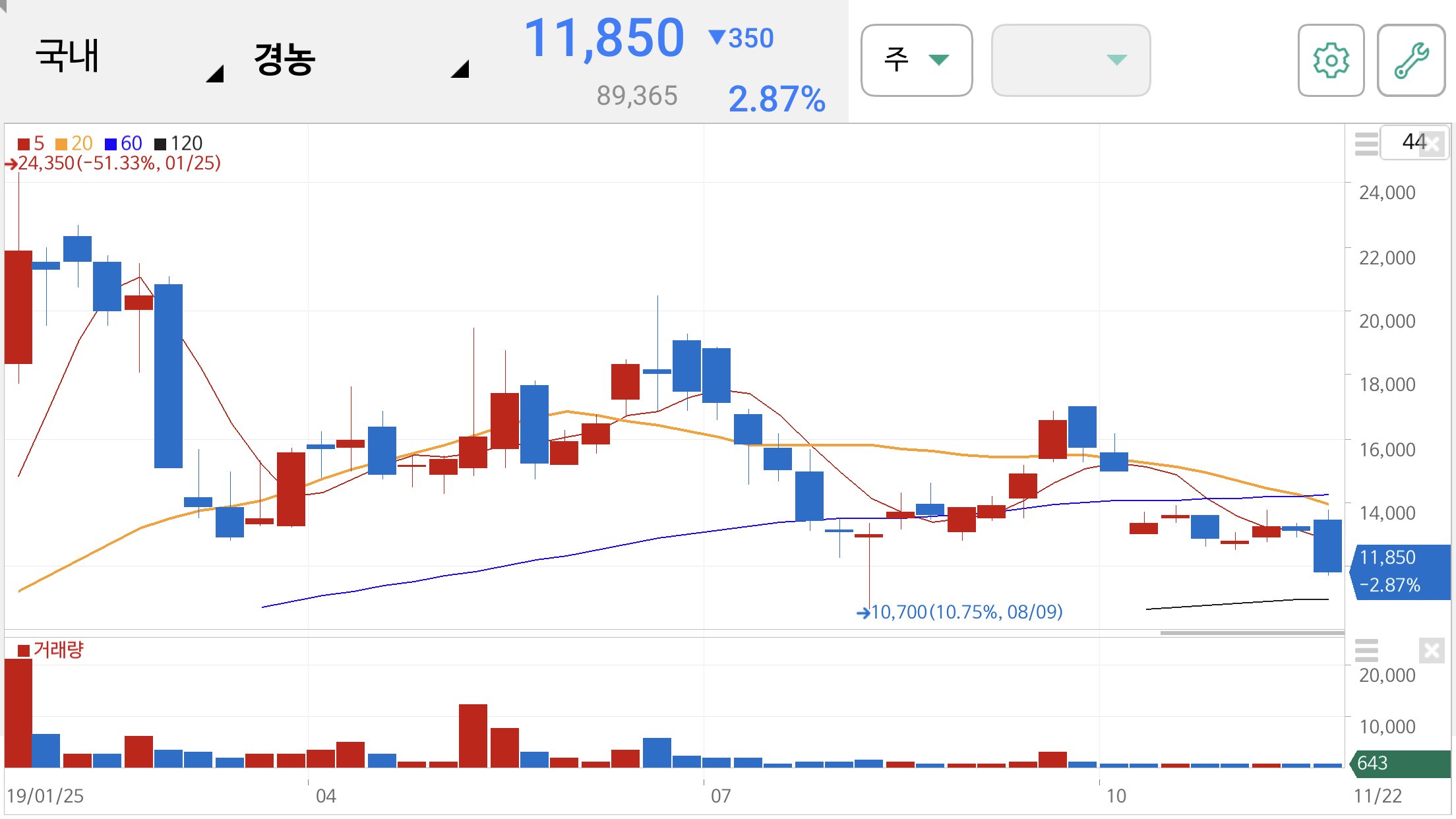Close the 거래량 volume panel

[x=1432, y=651]
